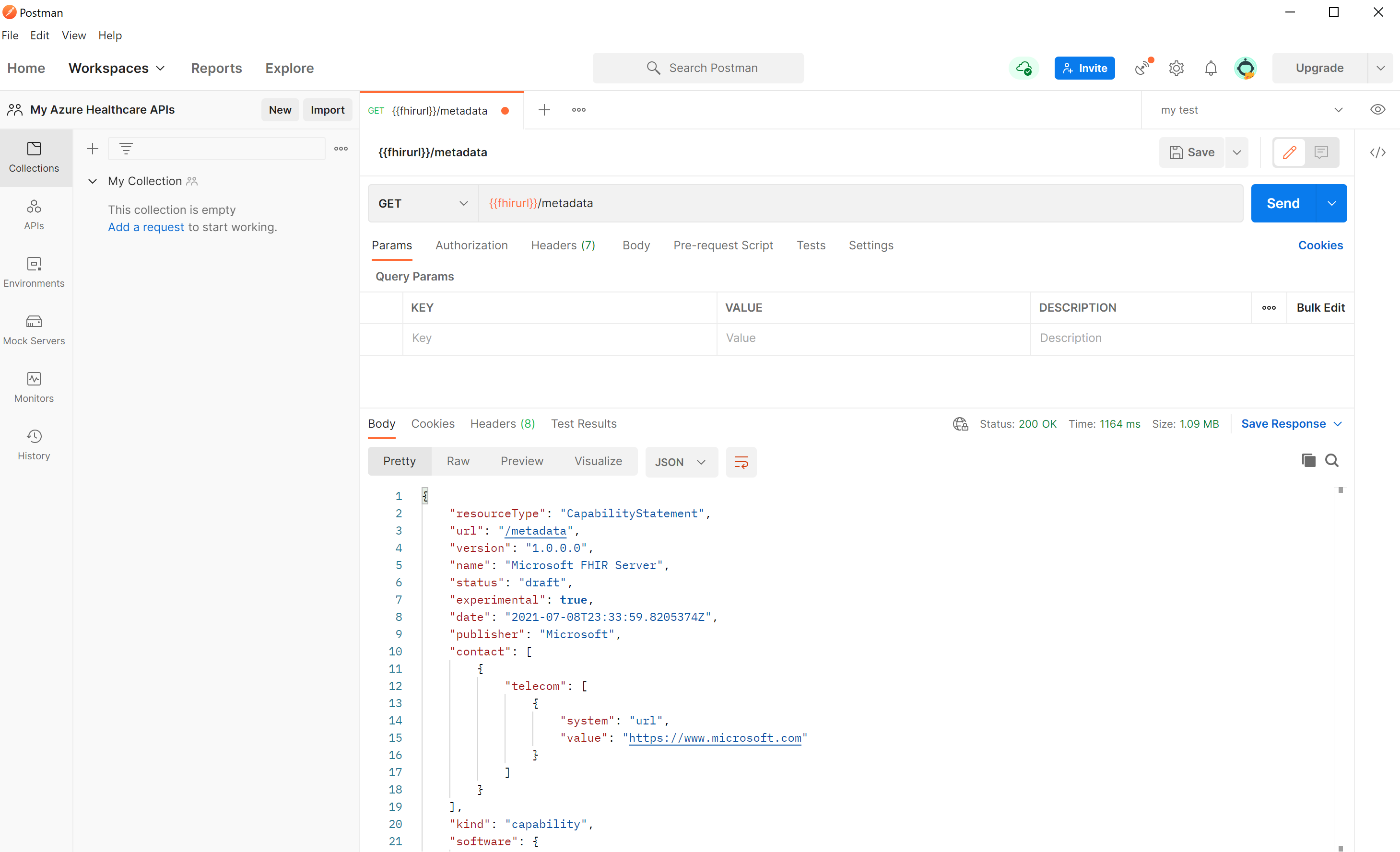The width and height of the screenshot is (1400, 852).
Task: Click the https://www.microsoft.com link
Action: [x=714, y=738]
